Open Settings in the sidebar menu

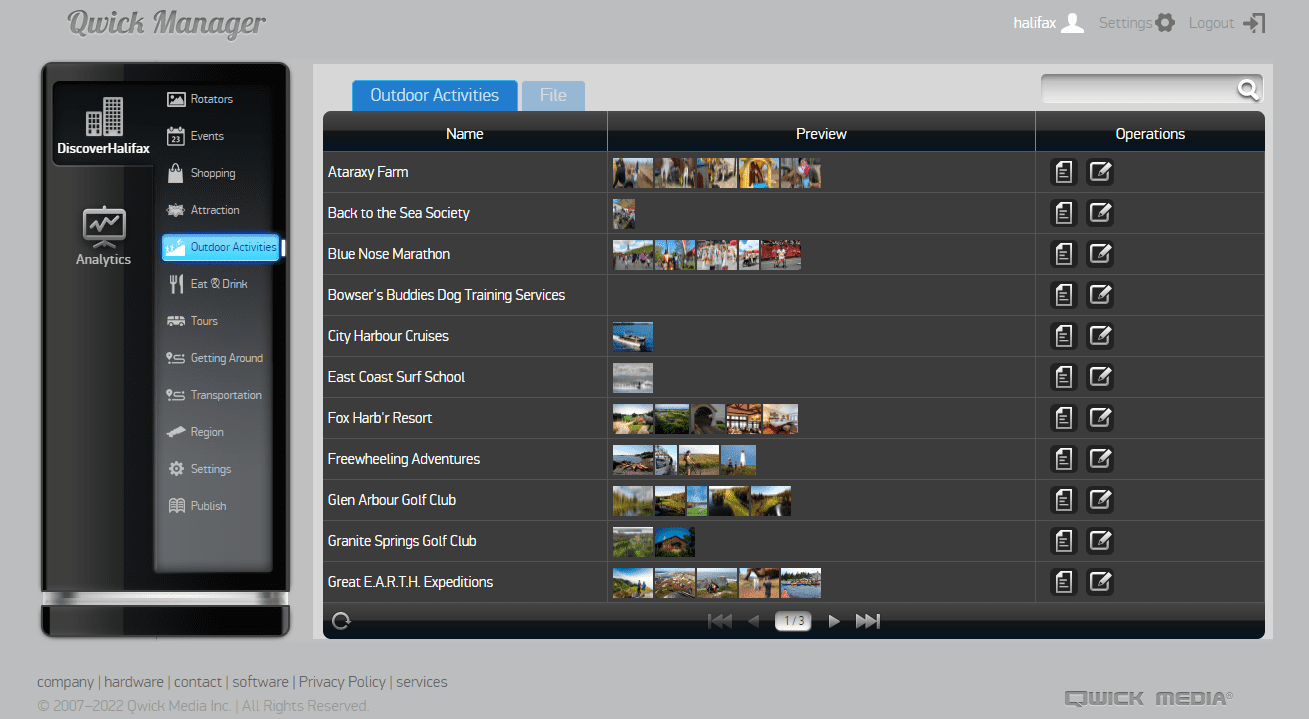click(x=199, y=469)
